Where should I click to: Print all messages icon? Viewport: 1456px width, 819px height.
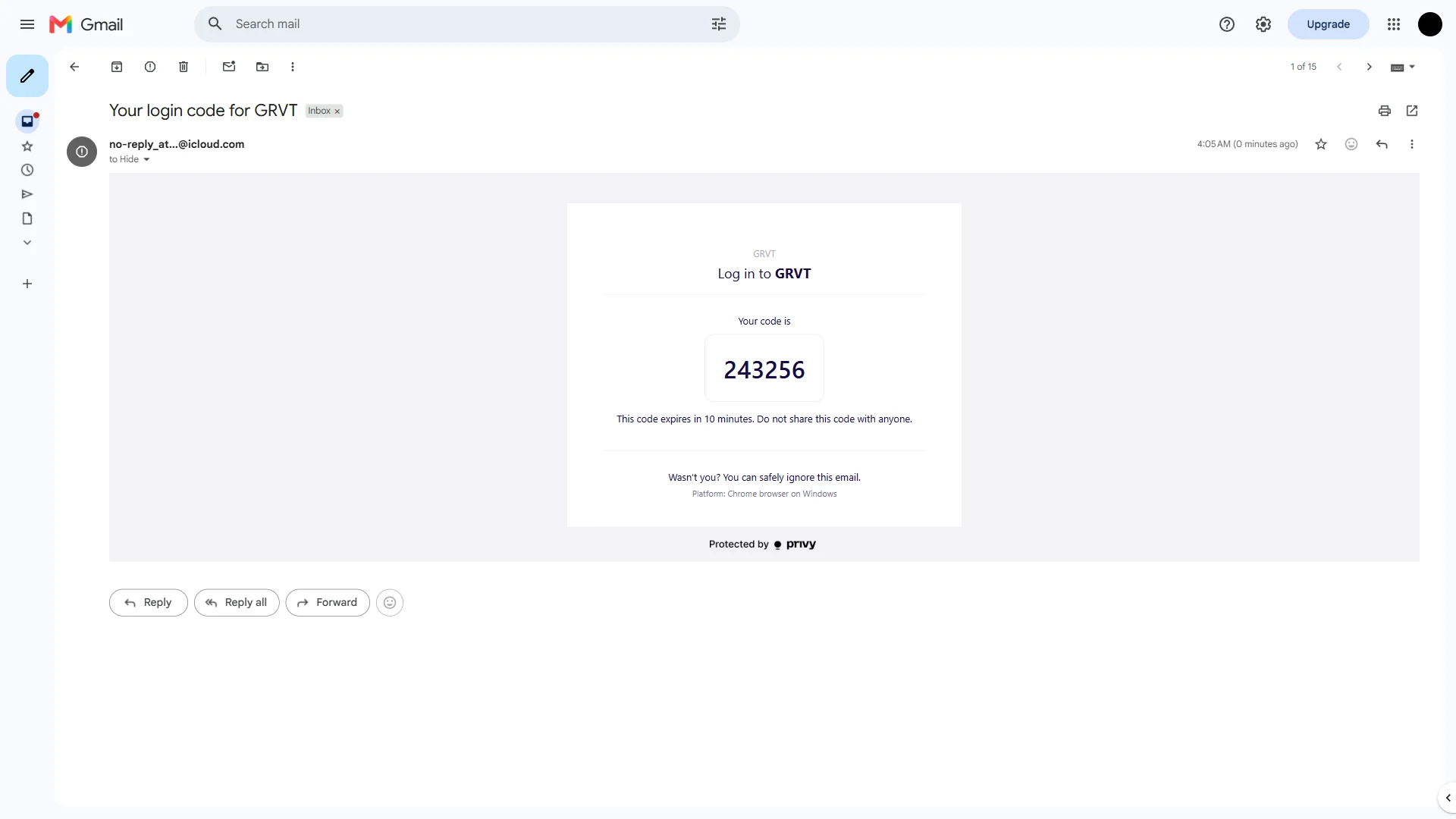1385,111
